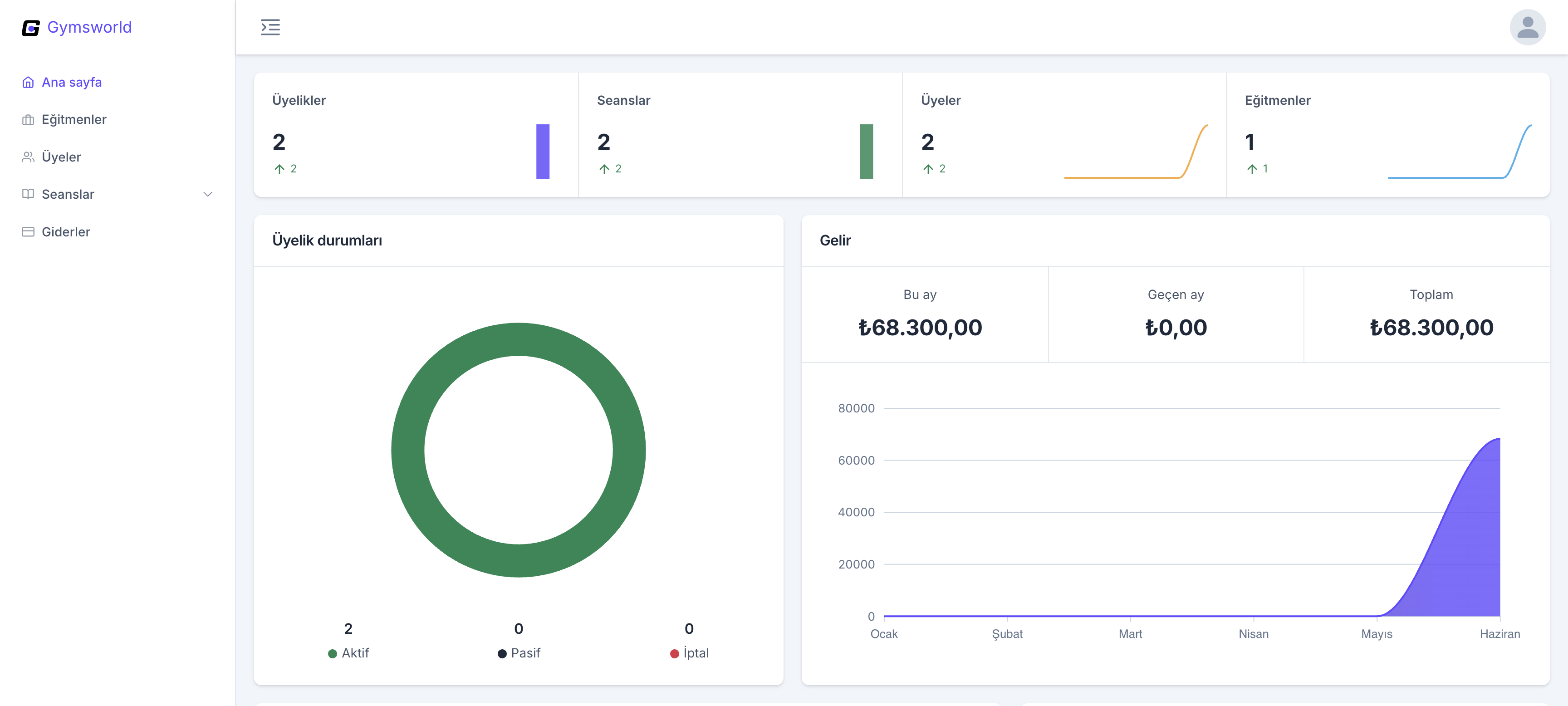This screenshot has width=1568, height=706.
Task: Click the Haziran peak of income chart
Action: (1499, 439)
